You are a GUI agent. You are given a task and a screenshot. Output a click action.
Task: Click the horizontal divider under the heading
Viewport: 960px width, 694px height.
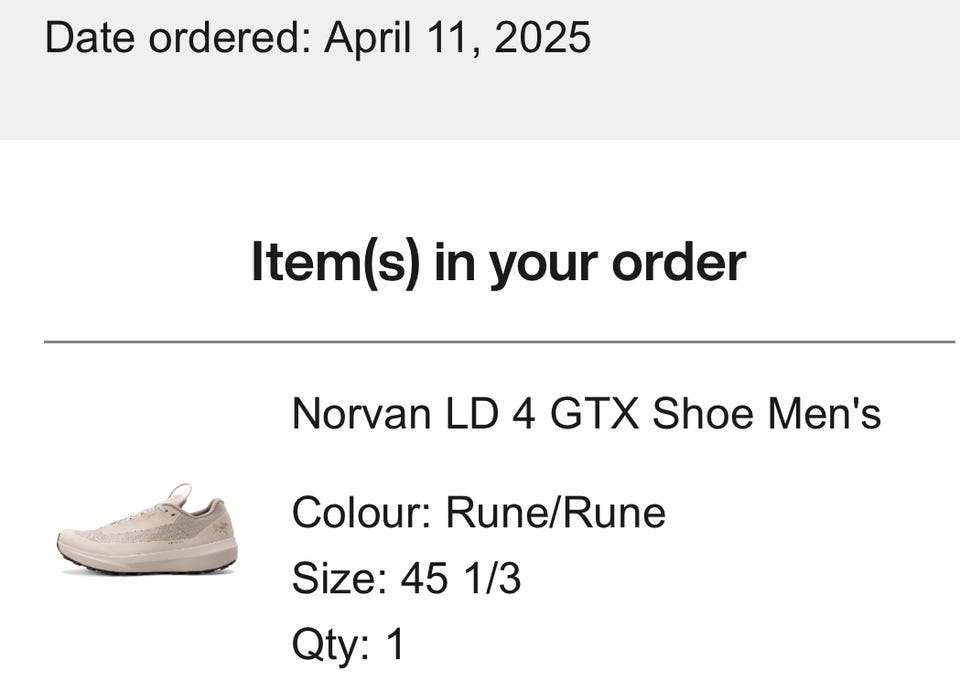click(x=498, y=342)
